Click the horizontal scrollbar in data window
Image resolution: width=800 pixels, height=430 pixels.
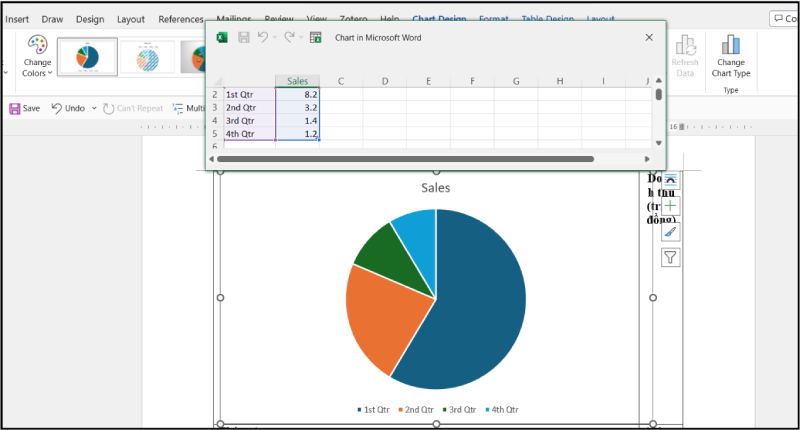click(405, 158)
